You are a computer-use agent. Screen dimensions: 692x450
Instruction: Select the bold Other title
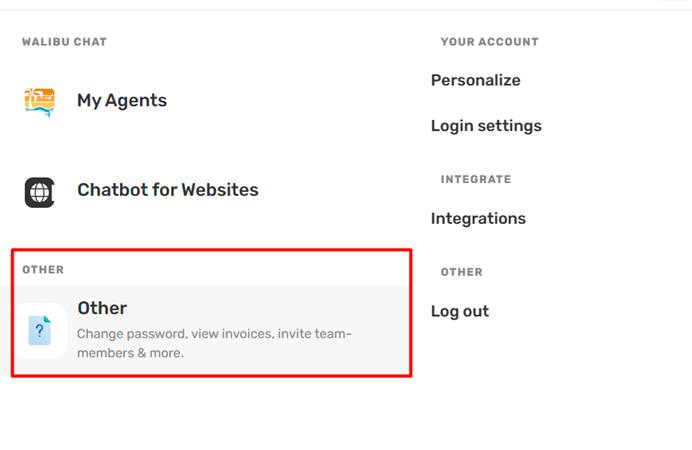coord(102,308)
